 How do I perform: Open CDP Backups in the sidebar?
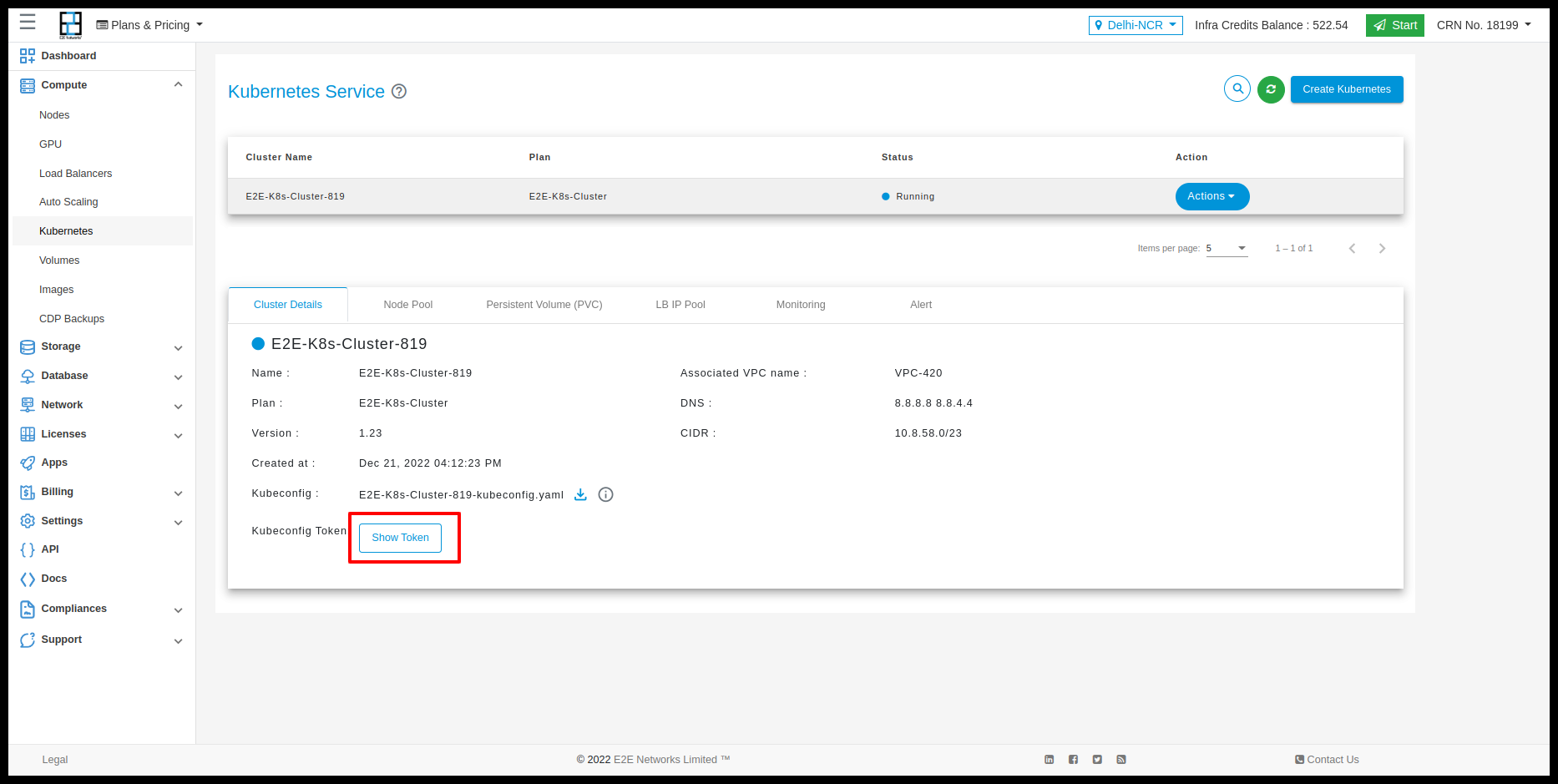[x=72, y=319]
